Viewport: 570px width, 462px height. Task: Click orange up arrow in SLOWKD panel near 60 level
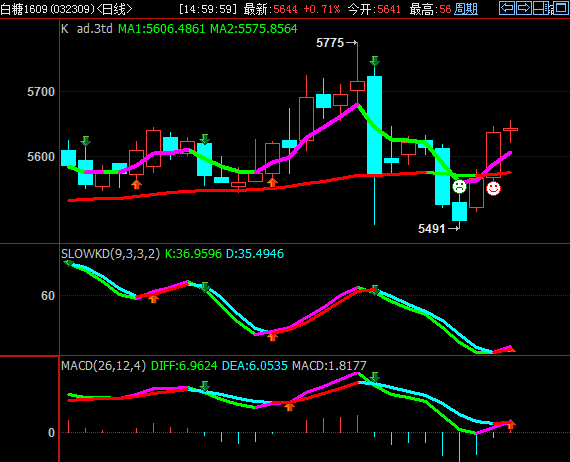(153, 299)
